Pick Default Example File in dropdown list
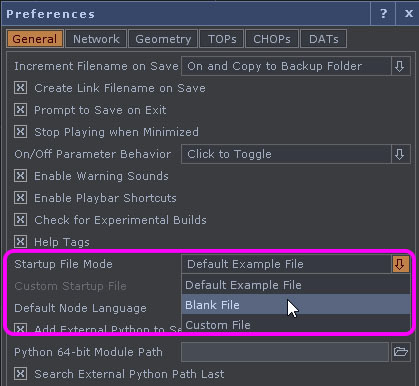The height and width of the screenshot is (386, 419). pyautogui.click(x=296, y=285)
